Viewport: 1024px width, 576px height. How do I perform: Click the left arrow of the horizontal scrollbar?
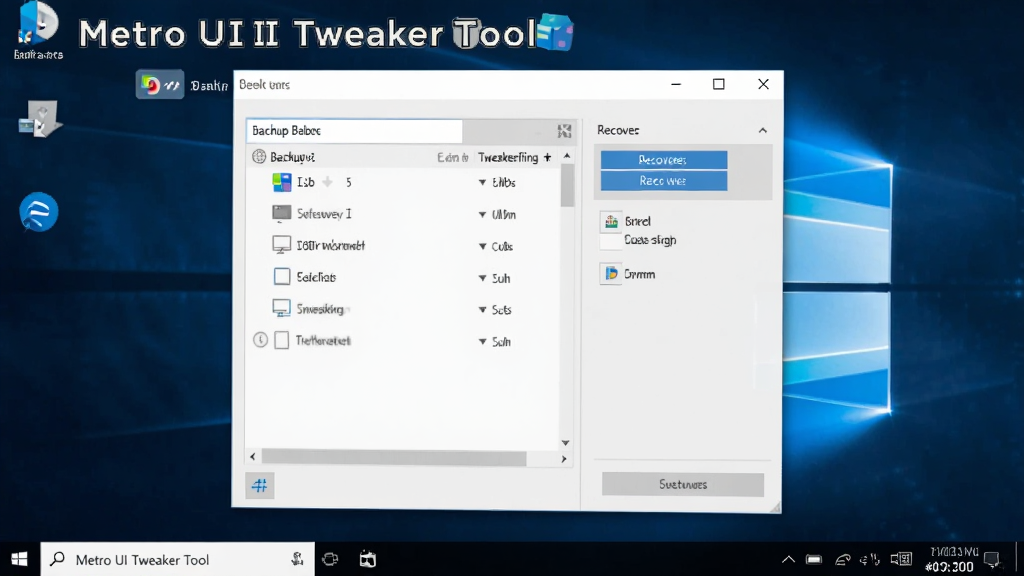pos(253,456)
